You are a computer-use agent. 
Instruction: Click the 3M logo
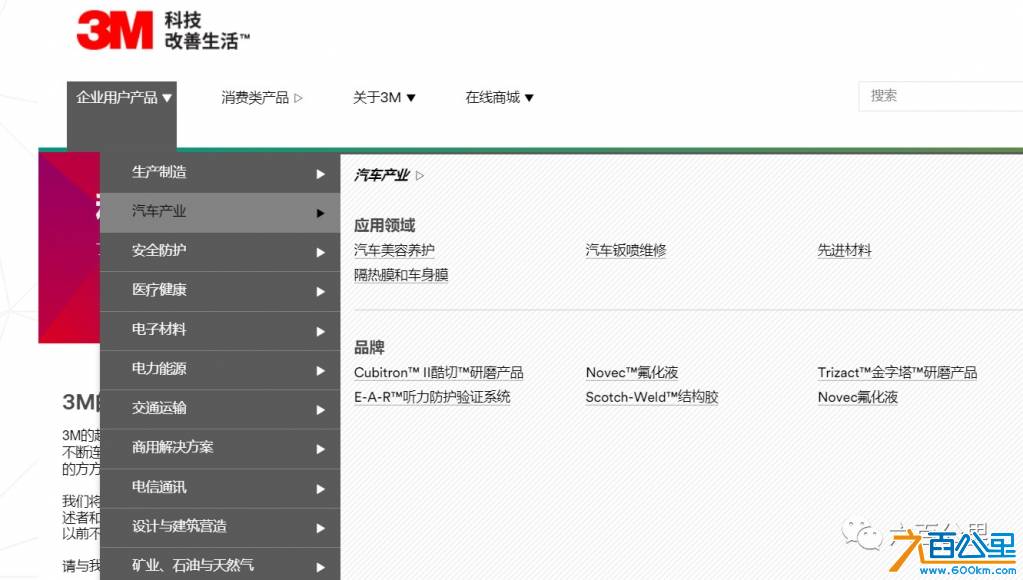tap(115, 30)
